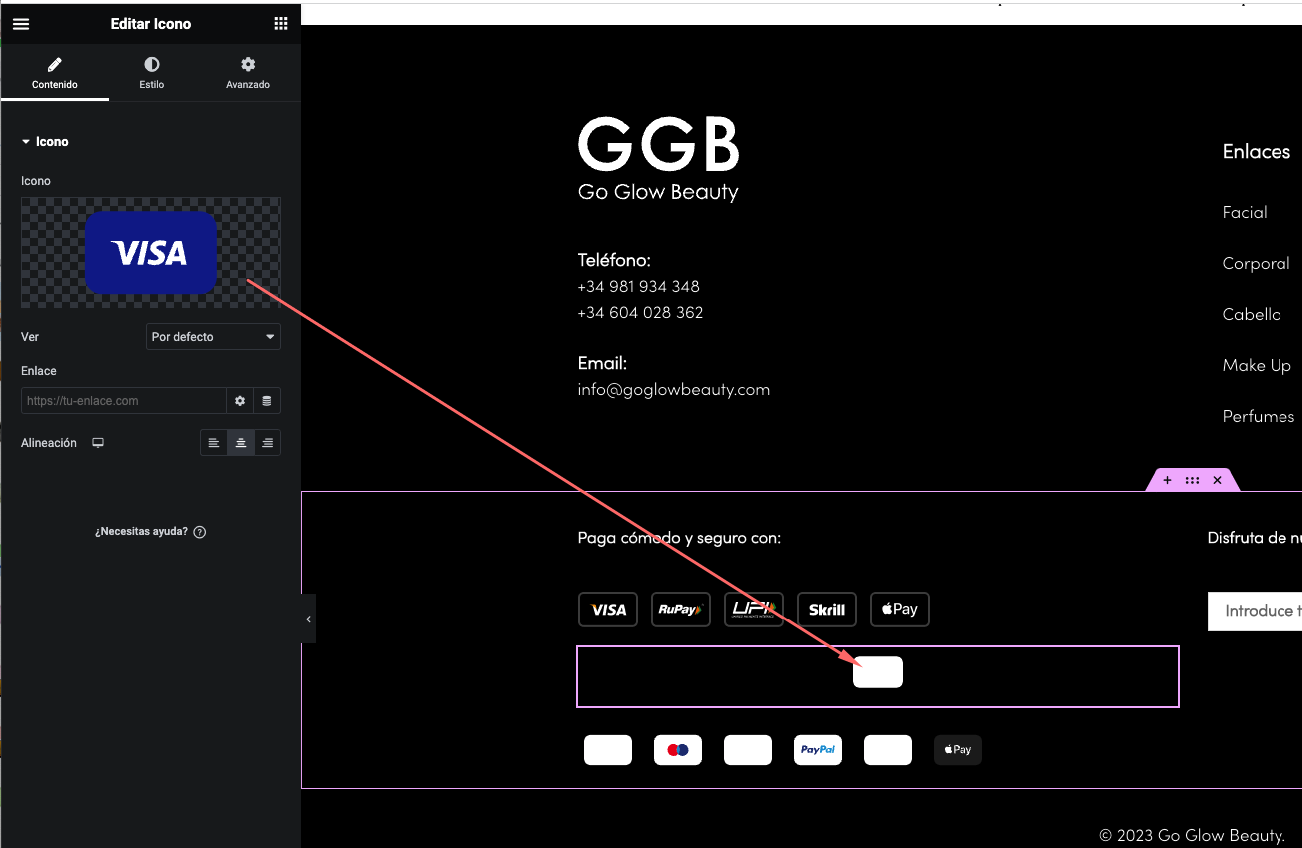Select the VISA outlined payment icon
The image size is (1302, 848).
[608, 610]
